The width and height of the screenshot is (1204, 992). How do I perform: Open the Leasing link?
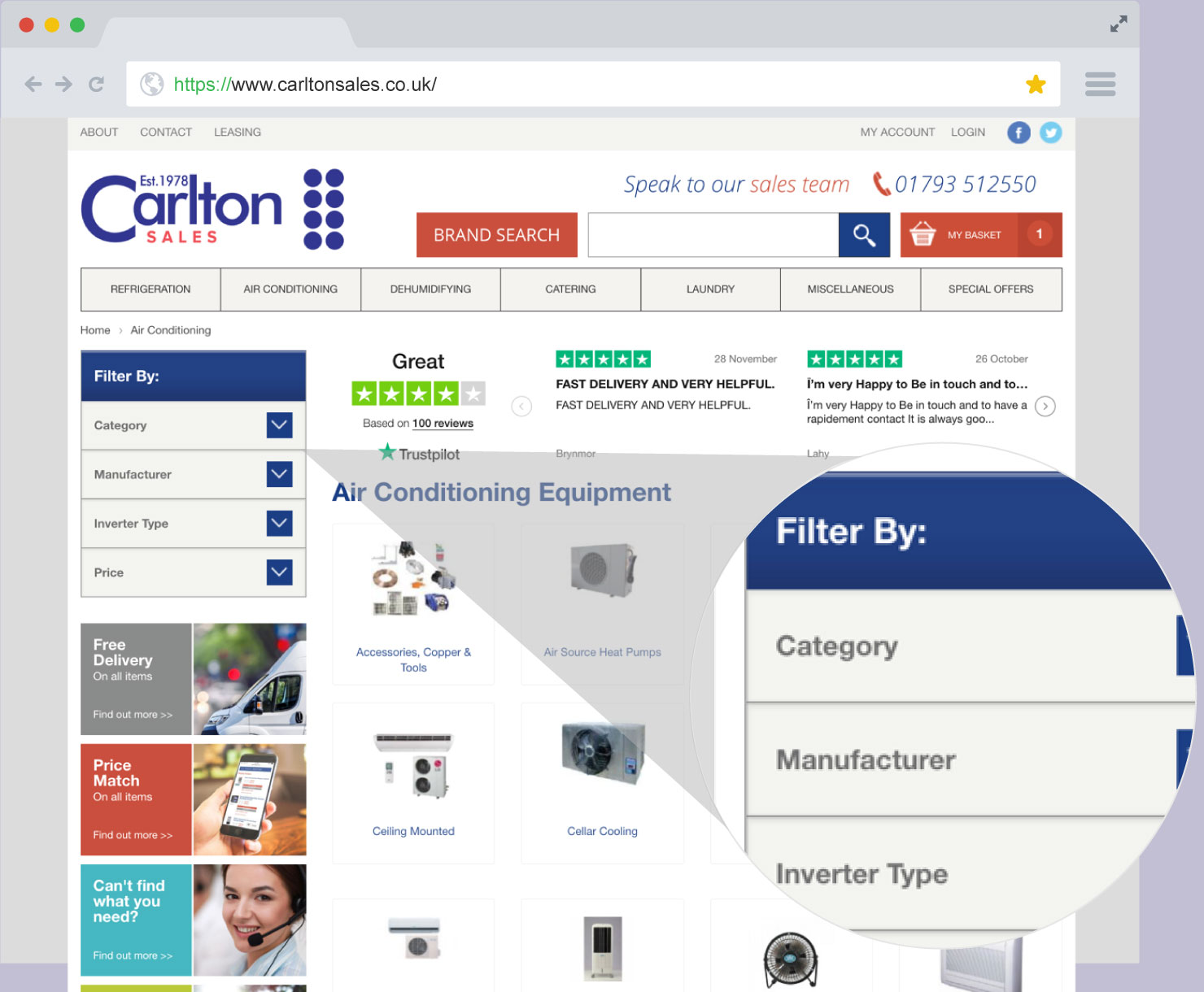[238, 133]
